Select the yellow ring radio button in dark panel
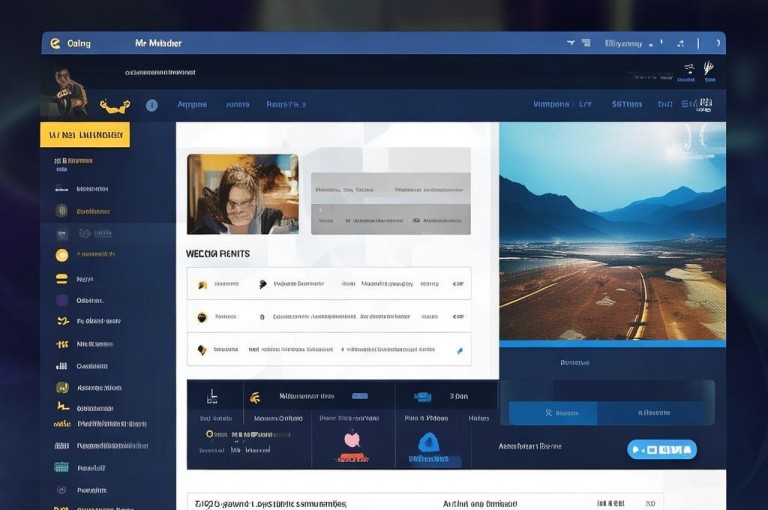The width and height of the screenshot is (768, 510). (x=210, y=434)
